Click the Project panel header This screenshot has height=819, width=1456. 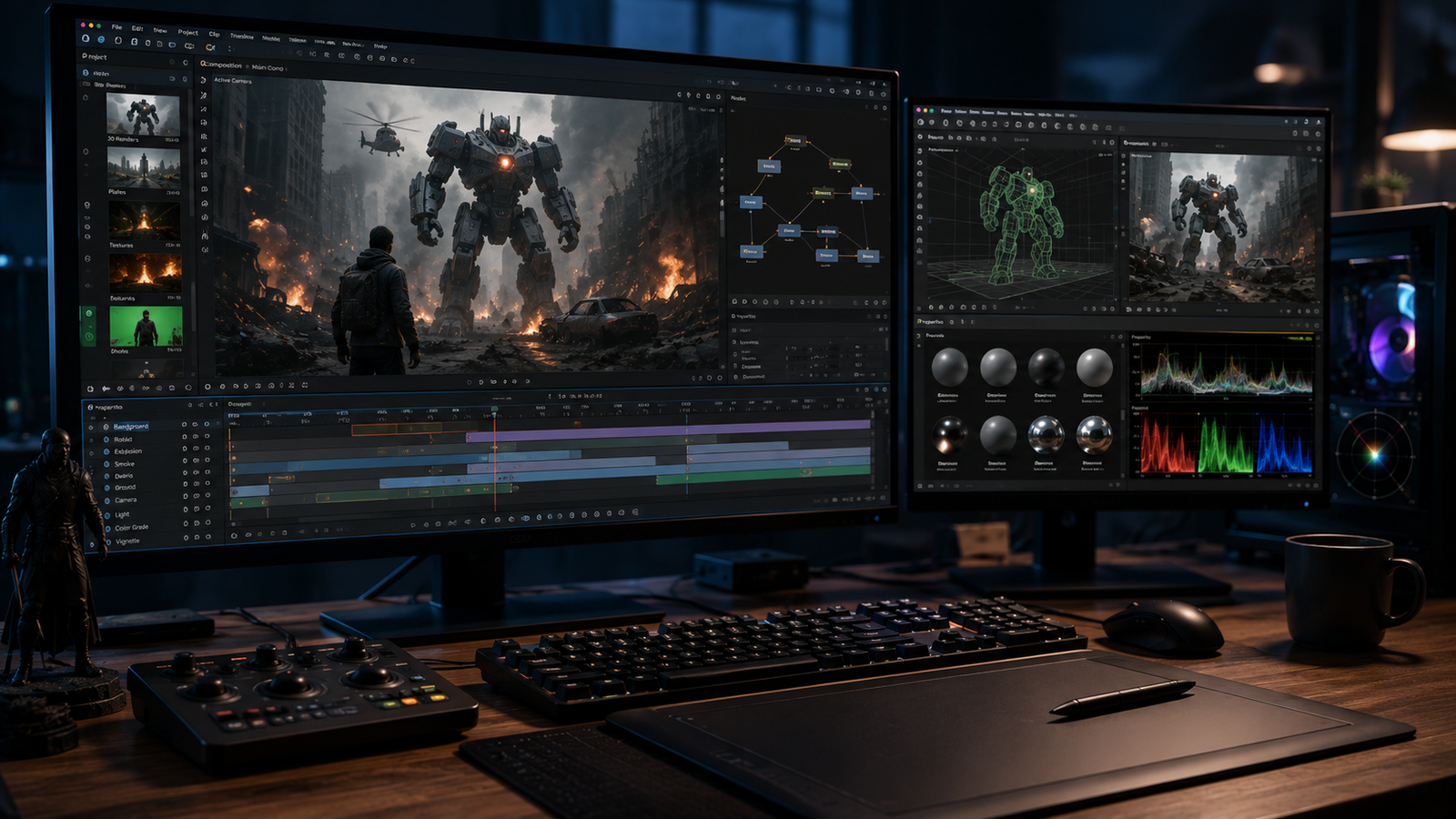click(96, 56)
